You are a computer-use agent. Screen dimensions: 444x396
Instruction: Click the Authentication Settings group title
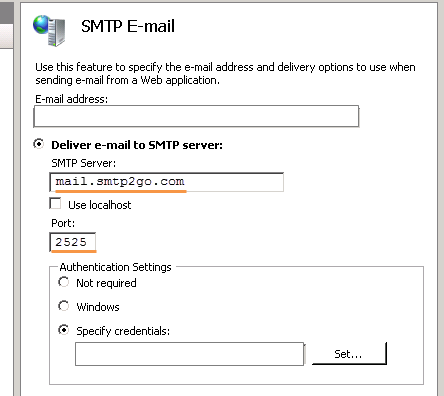(115, 267)
